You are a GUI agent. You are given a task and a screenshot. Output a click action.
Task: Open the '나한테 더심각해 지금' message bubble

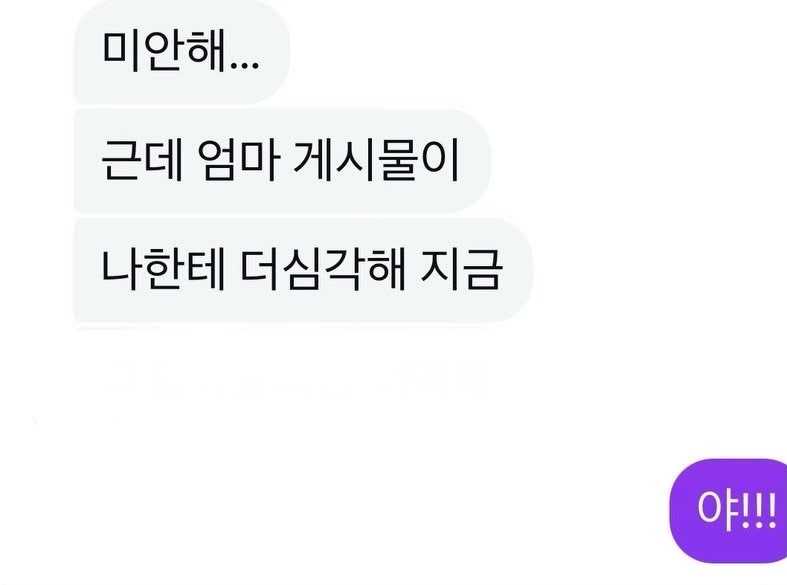click(x=303, y=270)
